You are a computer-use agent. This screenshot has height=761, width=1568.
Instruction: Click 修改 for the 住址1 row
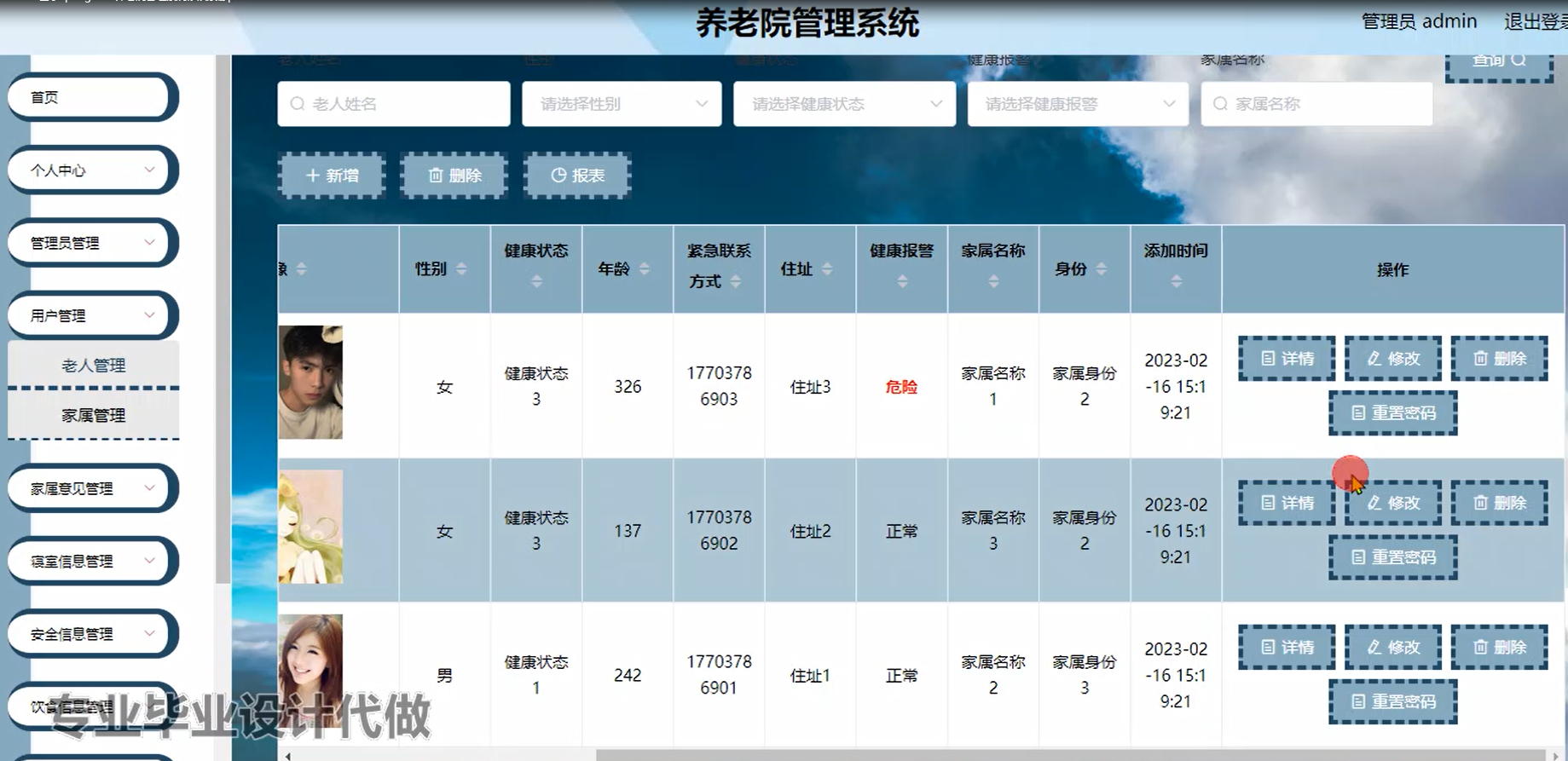tap(1393, 648)
